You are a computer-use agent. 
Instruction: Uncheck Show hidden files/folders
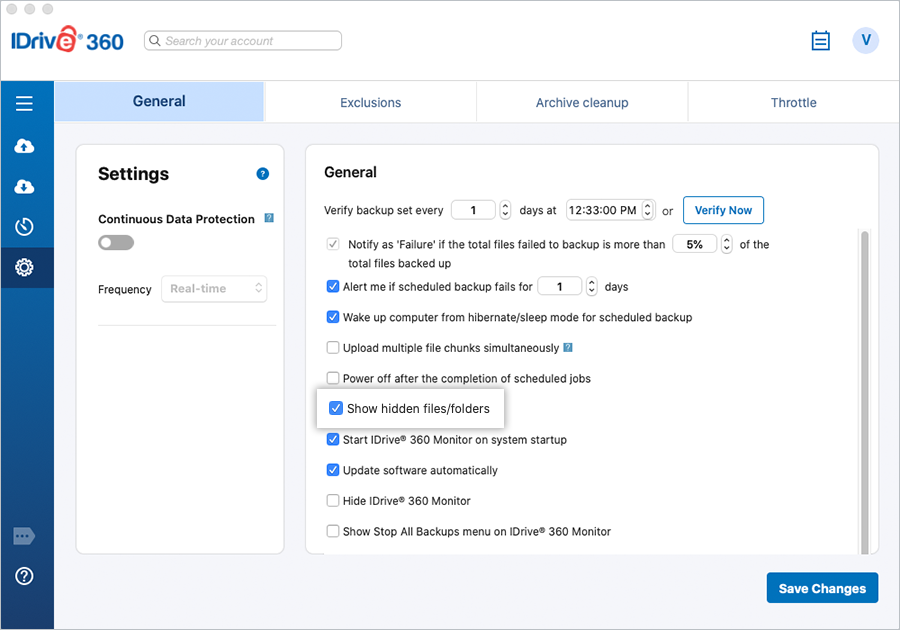click(336, 408)
